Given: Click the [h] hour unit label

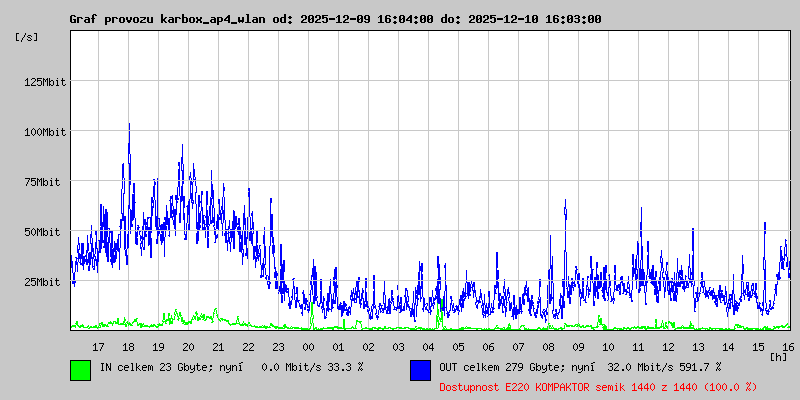Looking at the screenshot, I should click(x=778, y=356).
